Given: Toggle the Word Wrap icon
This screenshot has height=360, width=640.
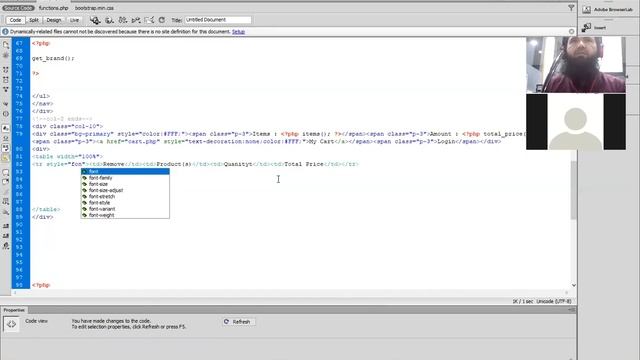Looking at the screenshot, I should [x=6, y=148].
